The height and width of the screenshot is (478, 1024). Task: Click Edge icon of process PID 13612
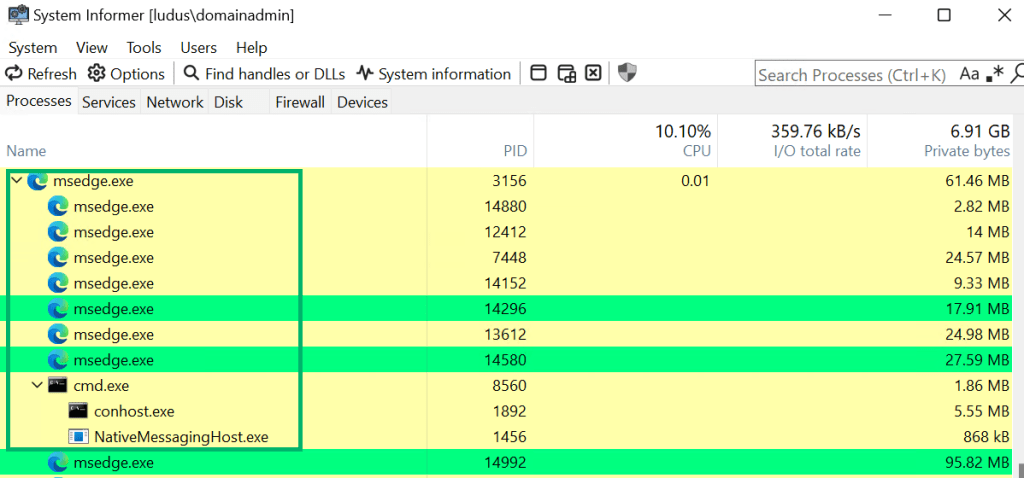click(x=58, y=334)
